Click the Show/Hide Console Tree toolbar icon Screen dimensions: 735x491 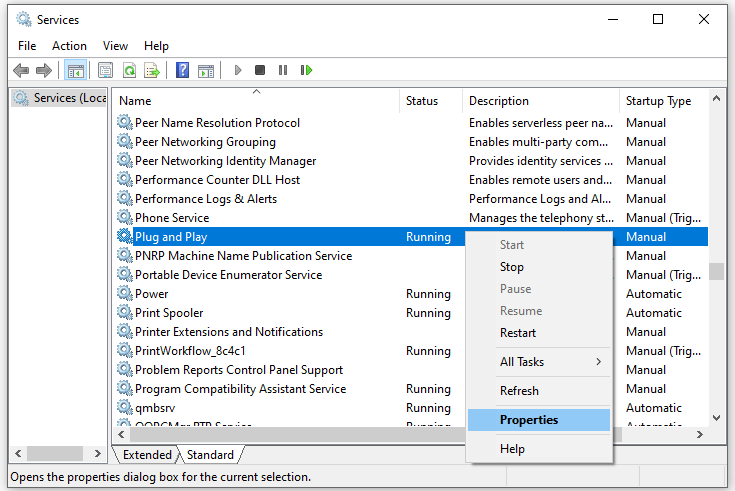click(x=74, y=70)
